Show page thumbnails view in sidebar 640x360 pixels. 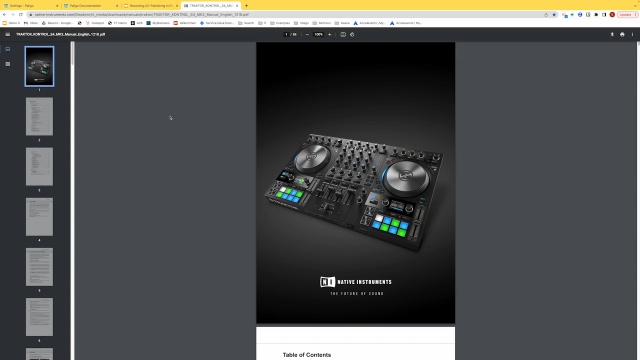point(8,49)
